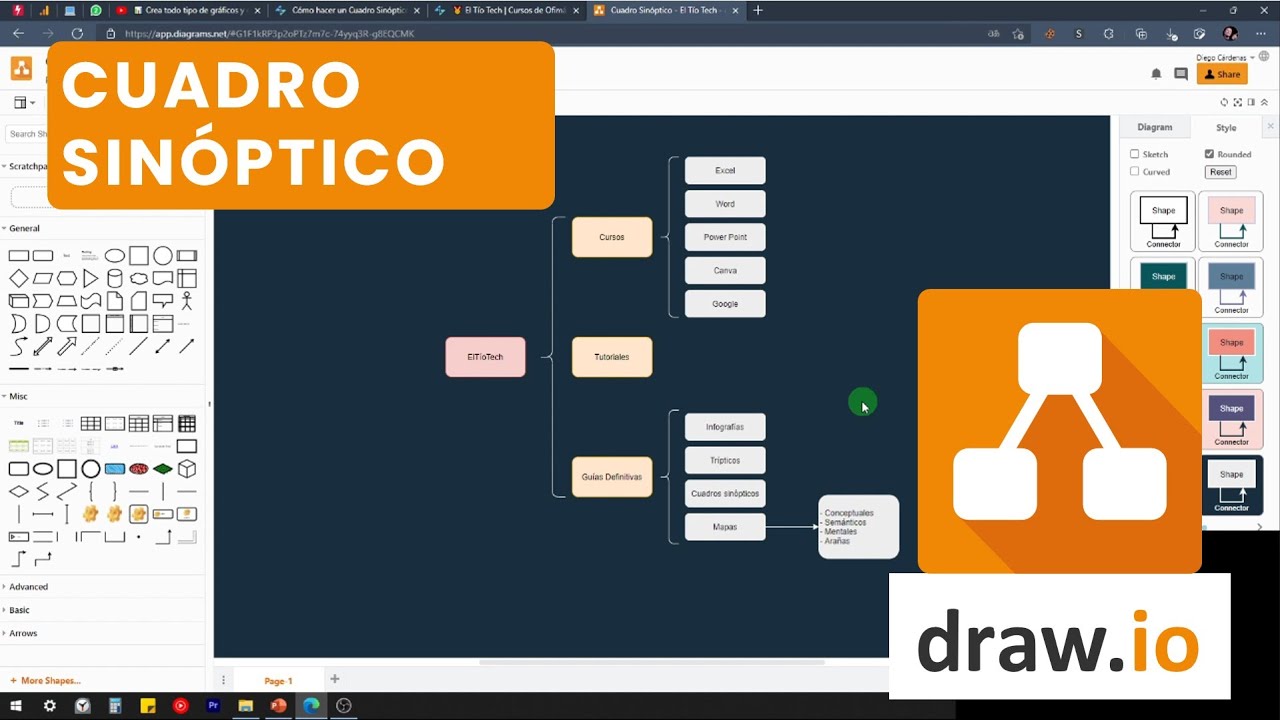Toggle the Curved checkbox
This screenshot has height=720, width=1280.
click(1135, 172)
